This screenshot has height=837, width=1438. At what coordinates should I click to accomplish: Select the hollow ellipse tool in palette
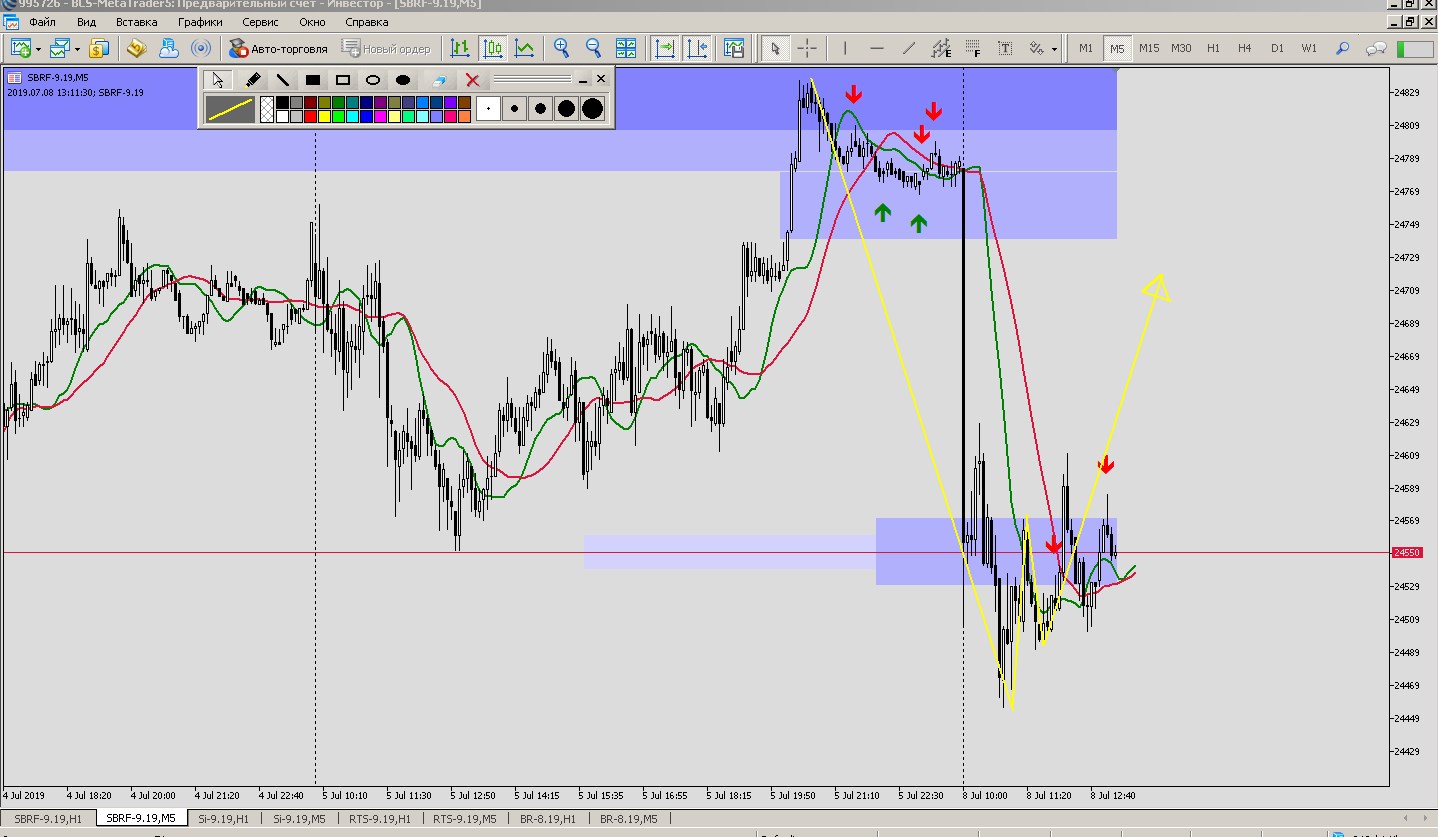pyautogui.click(x=373, y=80)
